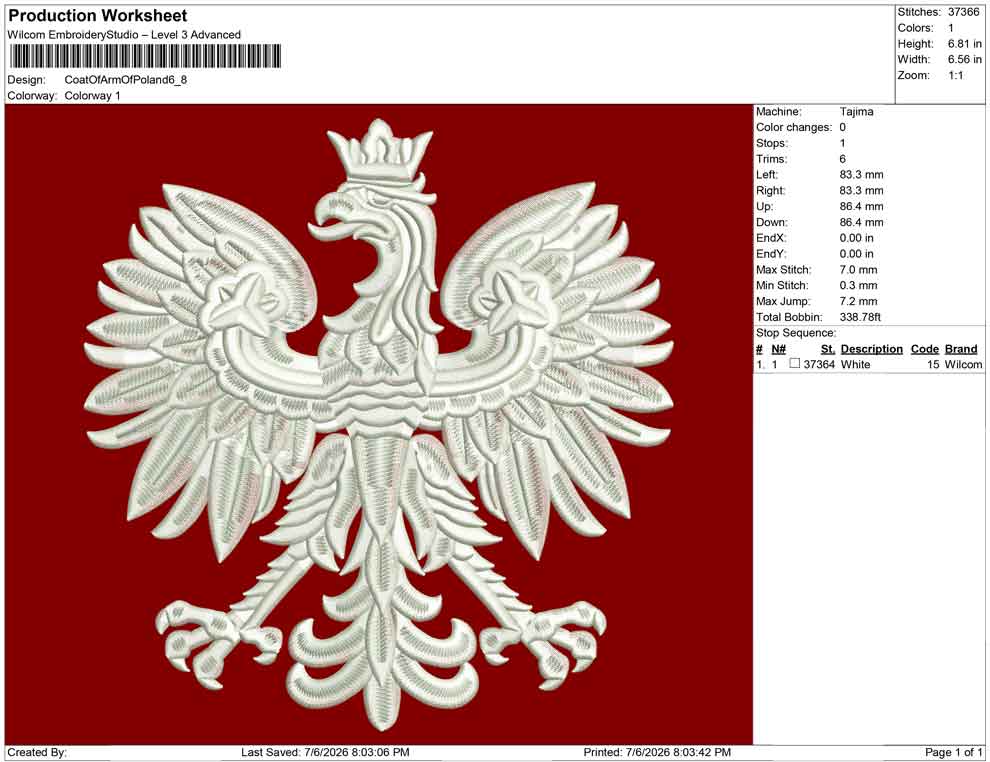This screenshot has height=762, width=990.
Task: Click the 'Production Worksheet' title
Action: 98,16
